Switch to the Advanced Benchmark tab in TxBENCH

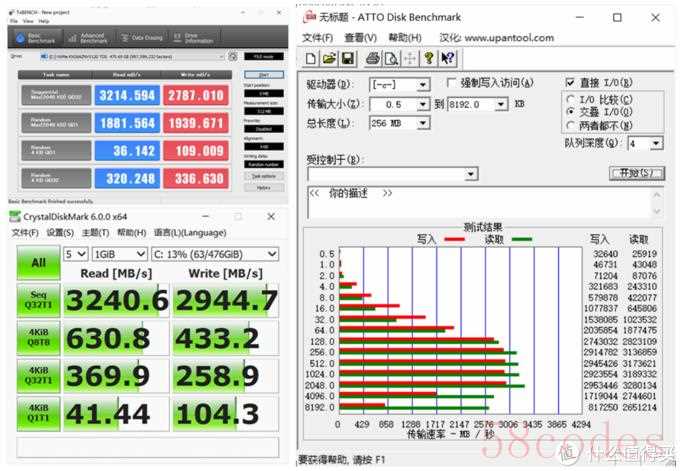(88, 39)
